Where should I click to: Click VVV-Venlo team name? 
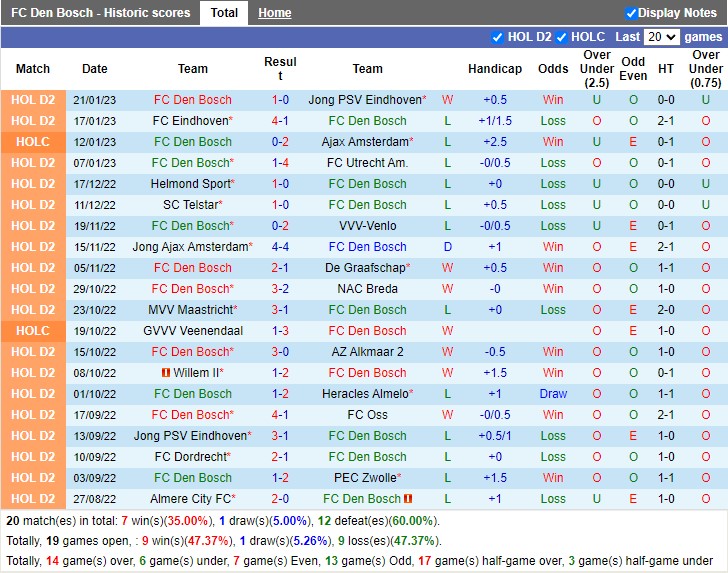click(x=367, y=226)
